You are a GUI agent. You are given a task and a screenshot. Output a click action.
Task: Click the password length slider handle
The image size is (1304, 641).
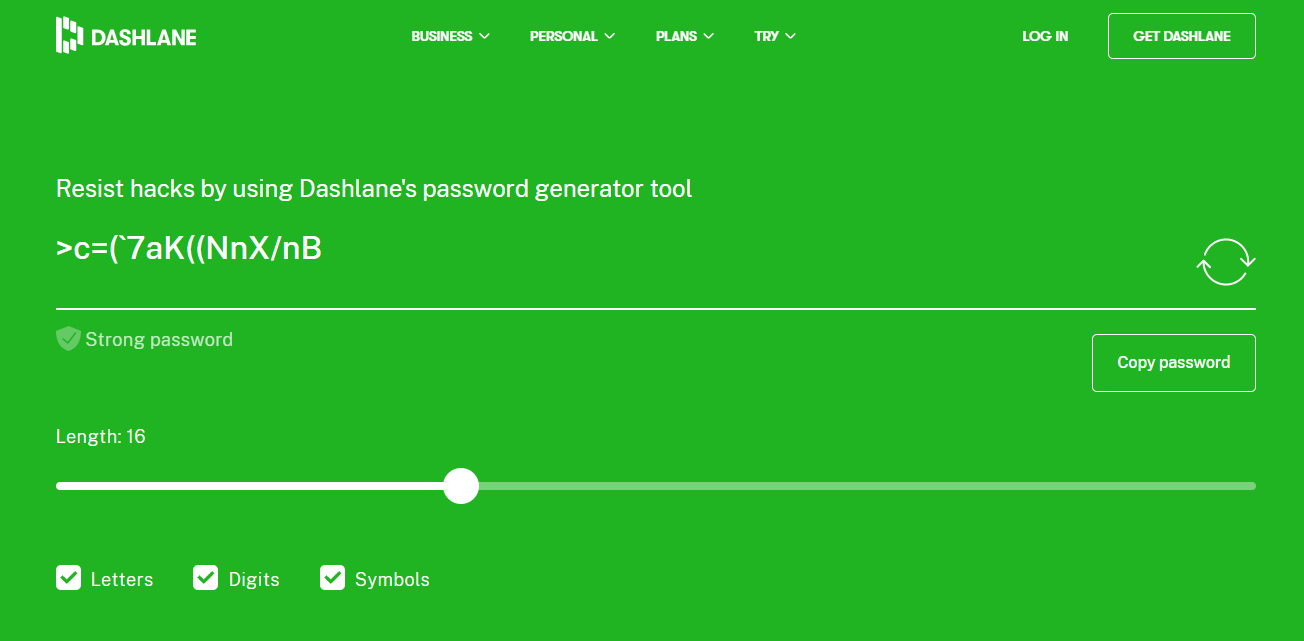pos(461,486)
